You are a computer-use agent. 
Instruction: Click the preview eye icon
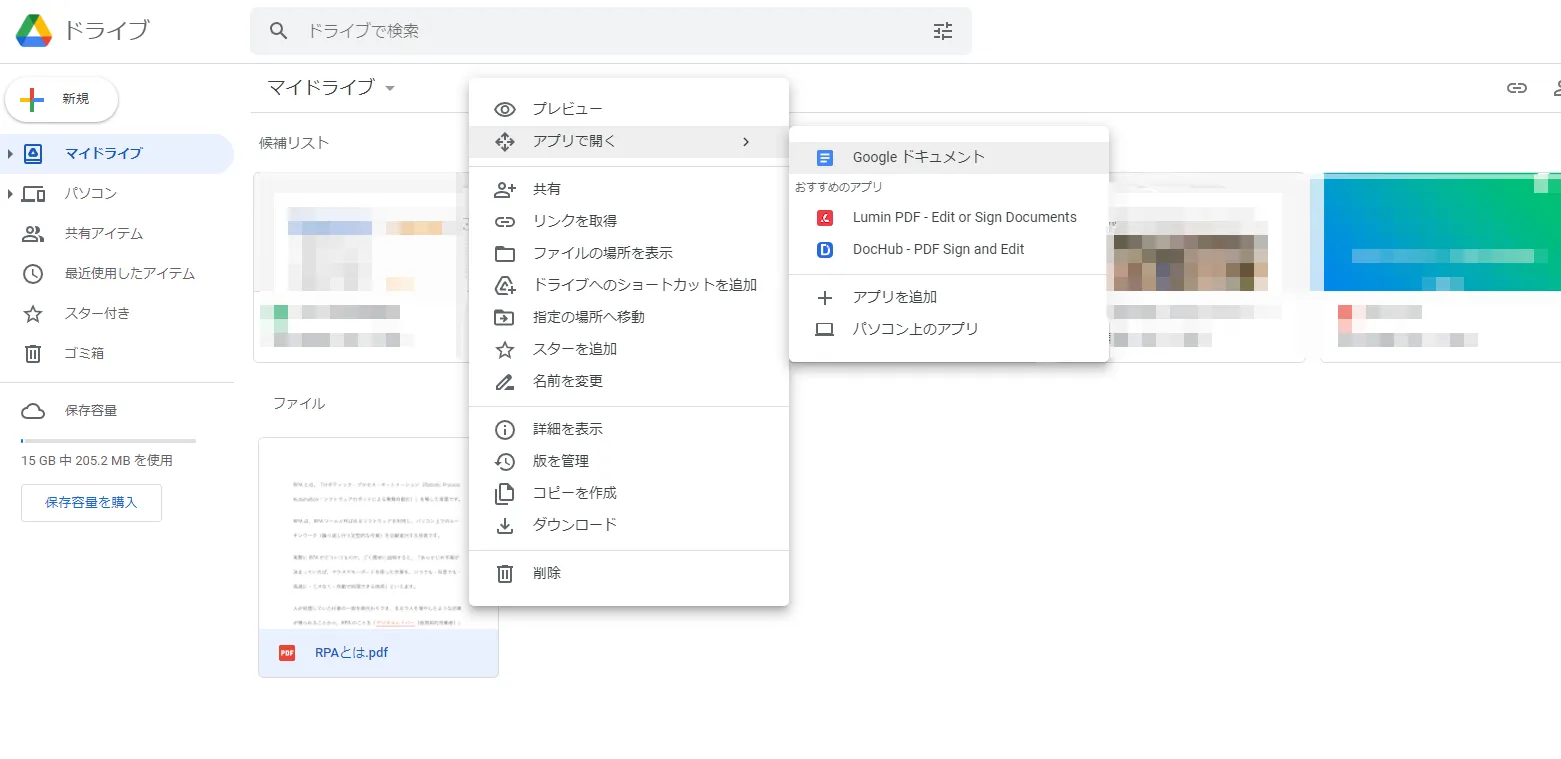click(505, 109)
